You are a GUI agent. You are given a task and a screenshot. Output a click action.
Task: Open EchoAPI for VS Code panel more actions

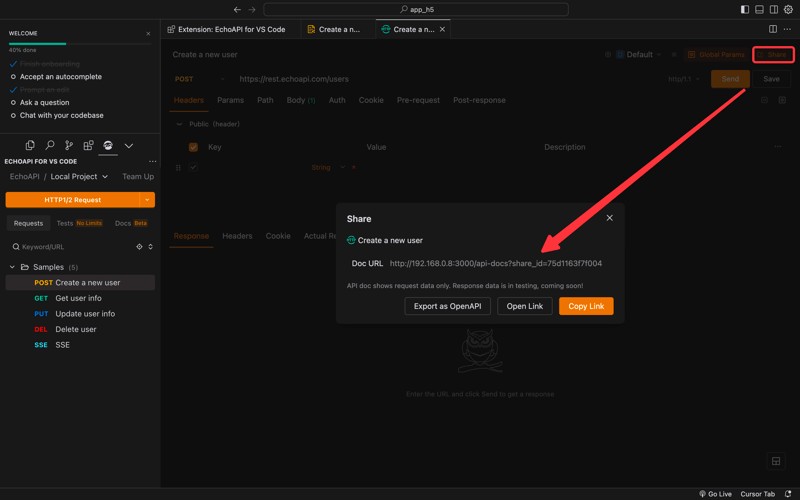pos(153,161)
